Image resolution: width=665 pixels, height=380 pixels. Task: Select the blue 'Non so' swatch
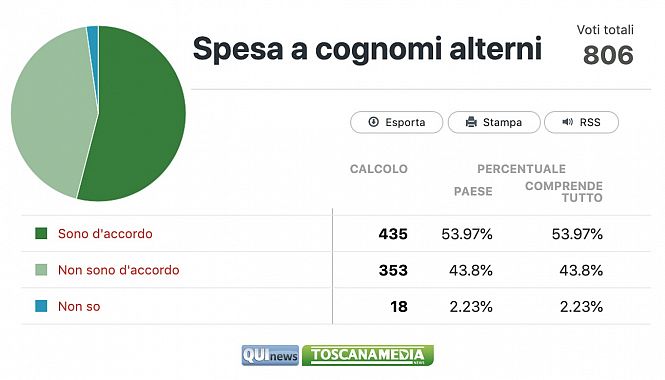point(41,306)
